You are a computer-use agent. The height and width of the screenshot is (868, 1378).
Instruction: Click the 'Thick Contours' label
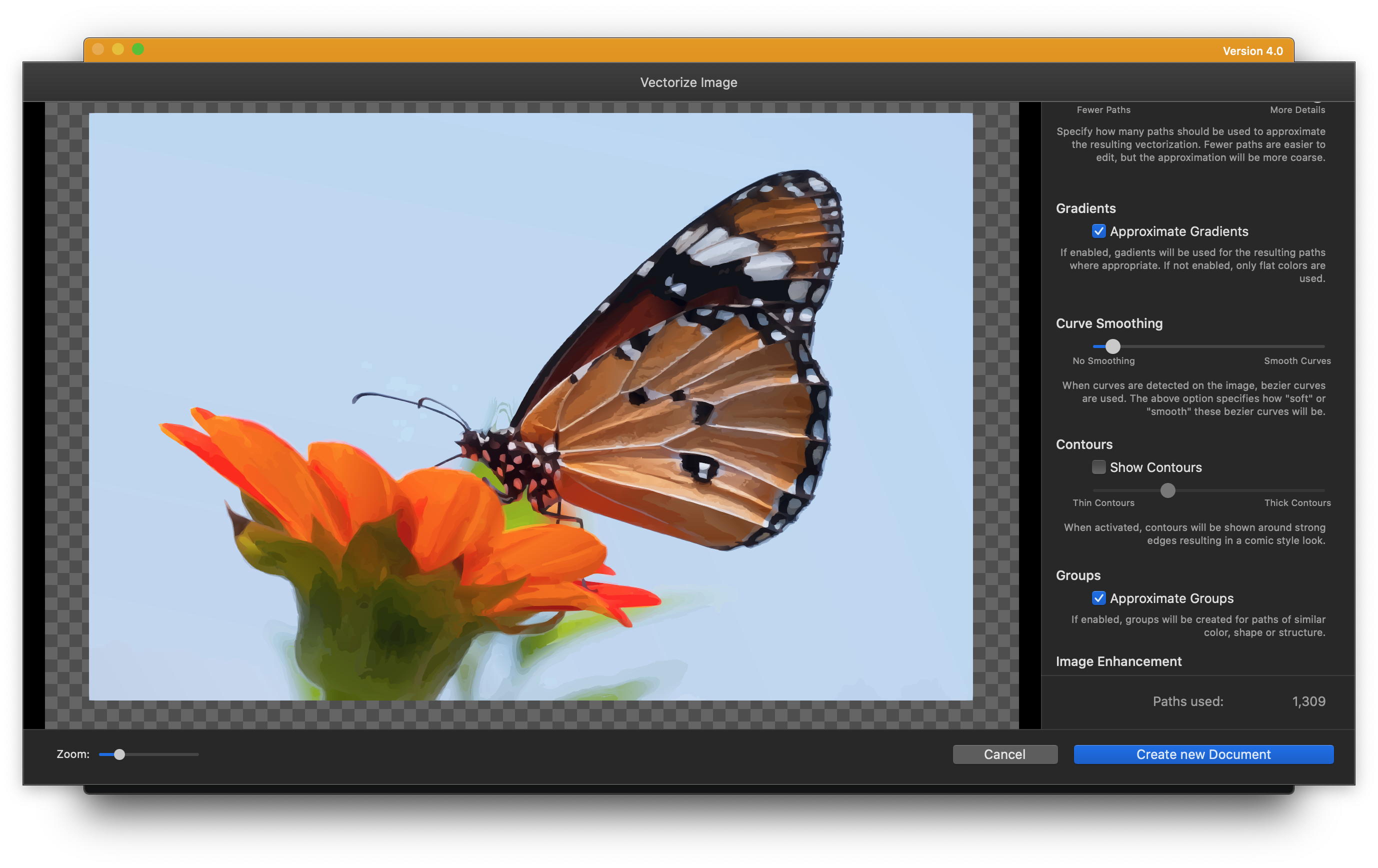click(1296, 502)
